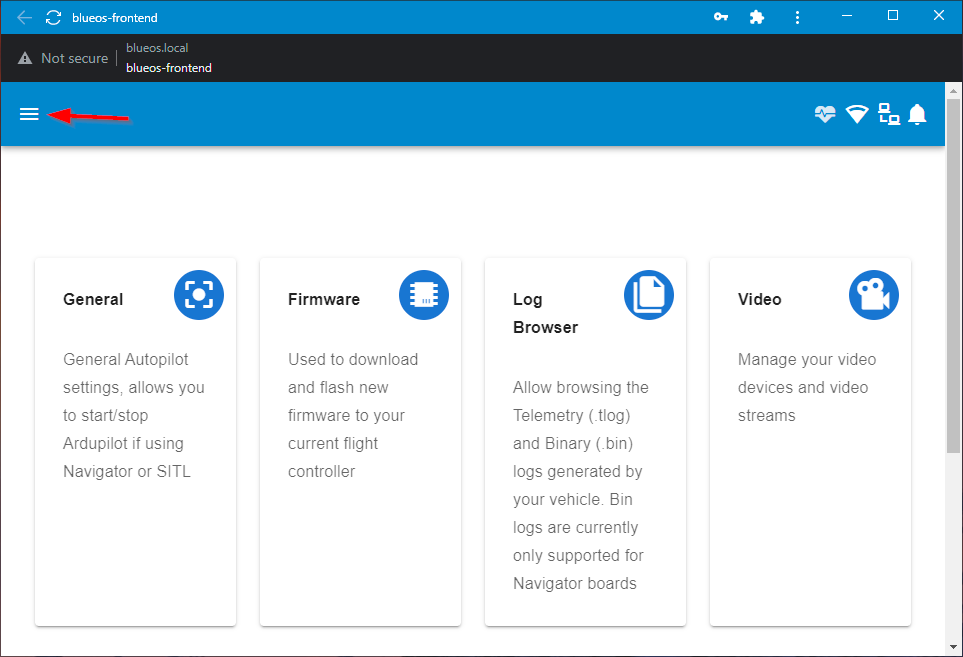963x657 pixels.
Task: Open Wi-Fi status from the top bar
Action: pyautogui.click(x=857, y=114)
